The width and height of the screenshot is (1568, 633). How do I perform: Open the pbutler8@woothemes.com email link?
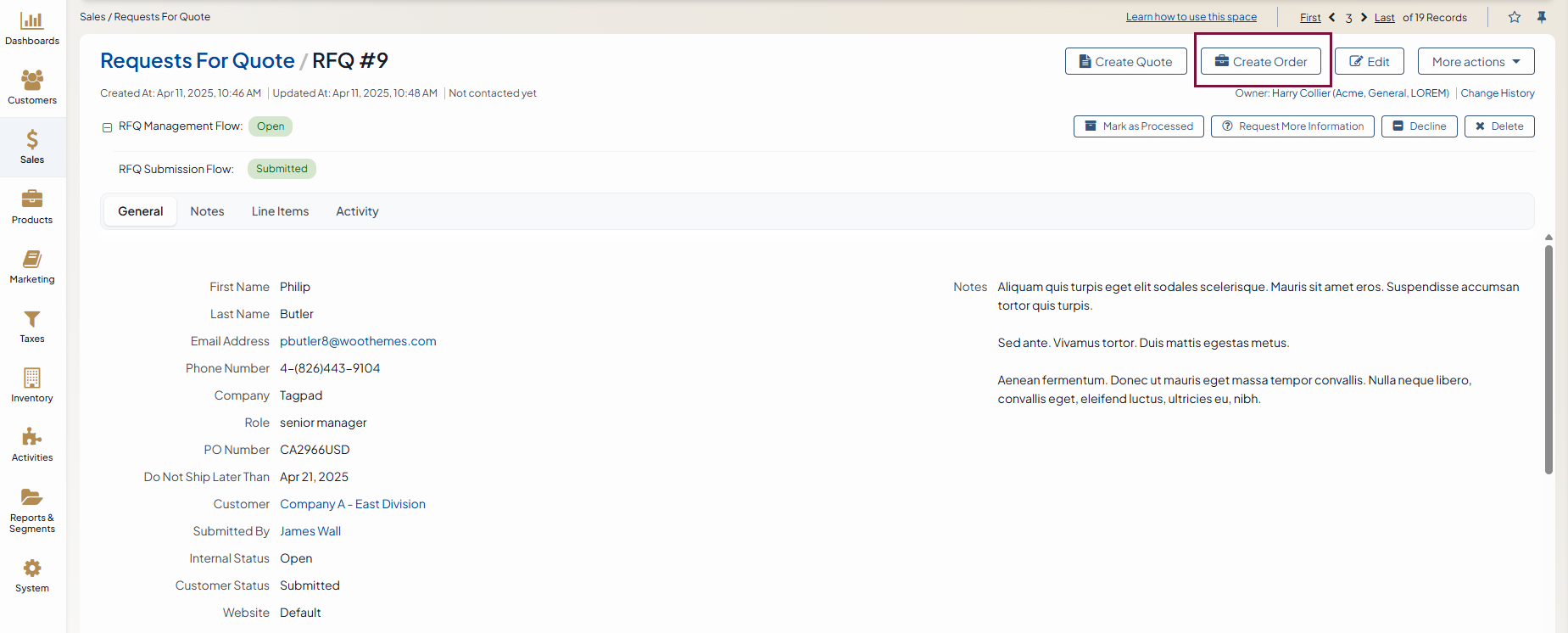click(358, 341)
